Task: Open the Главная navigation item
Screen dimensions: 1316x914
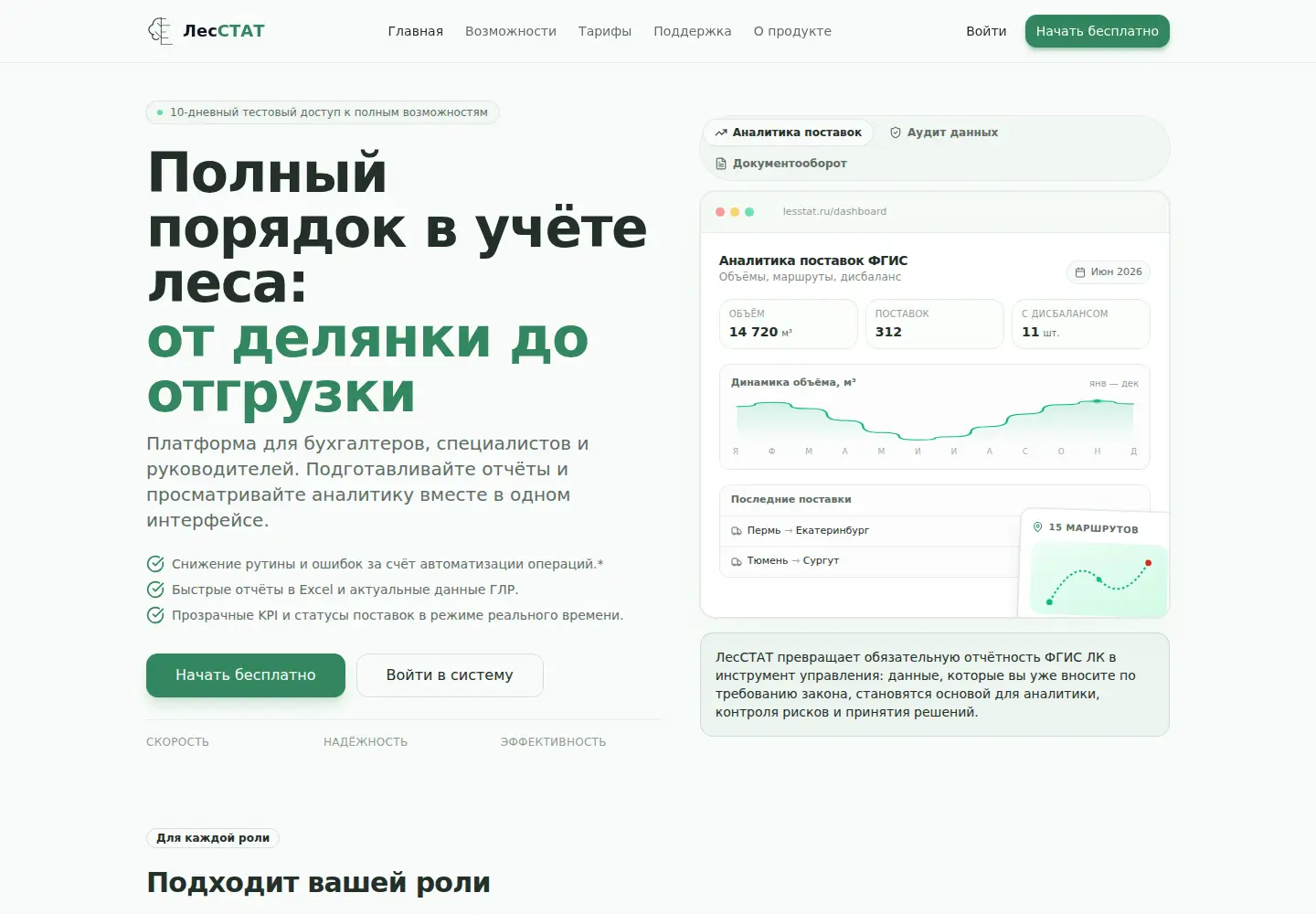Action: point(416,31)
